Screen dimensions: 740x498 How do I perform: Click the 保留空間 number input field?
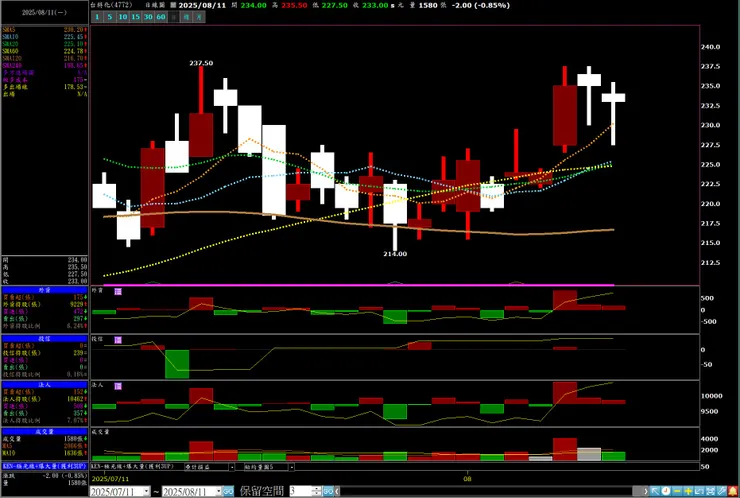coord(300,491)
